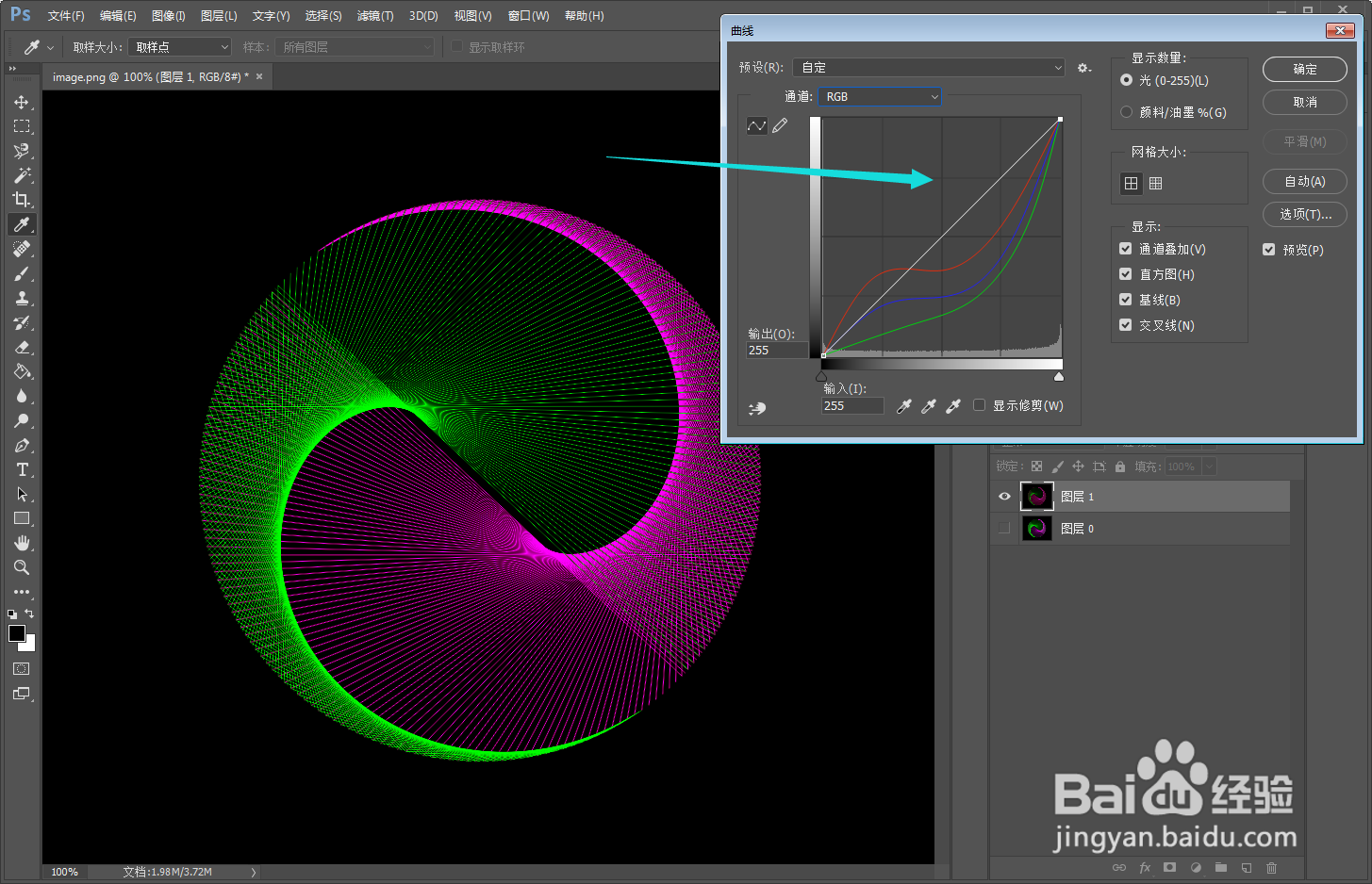1372x884 pixels.
Task: Choose detailed grid size in Curves
Action: click(x=1156, y=184)
